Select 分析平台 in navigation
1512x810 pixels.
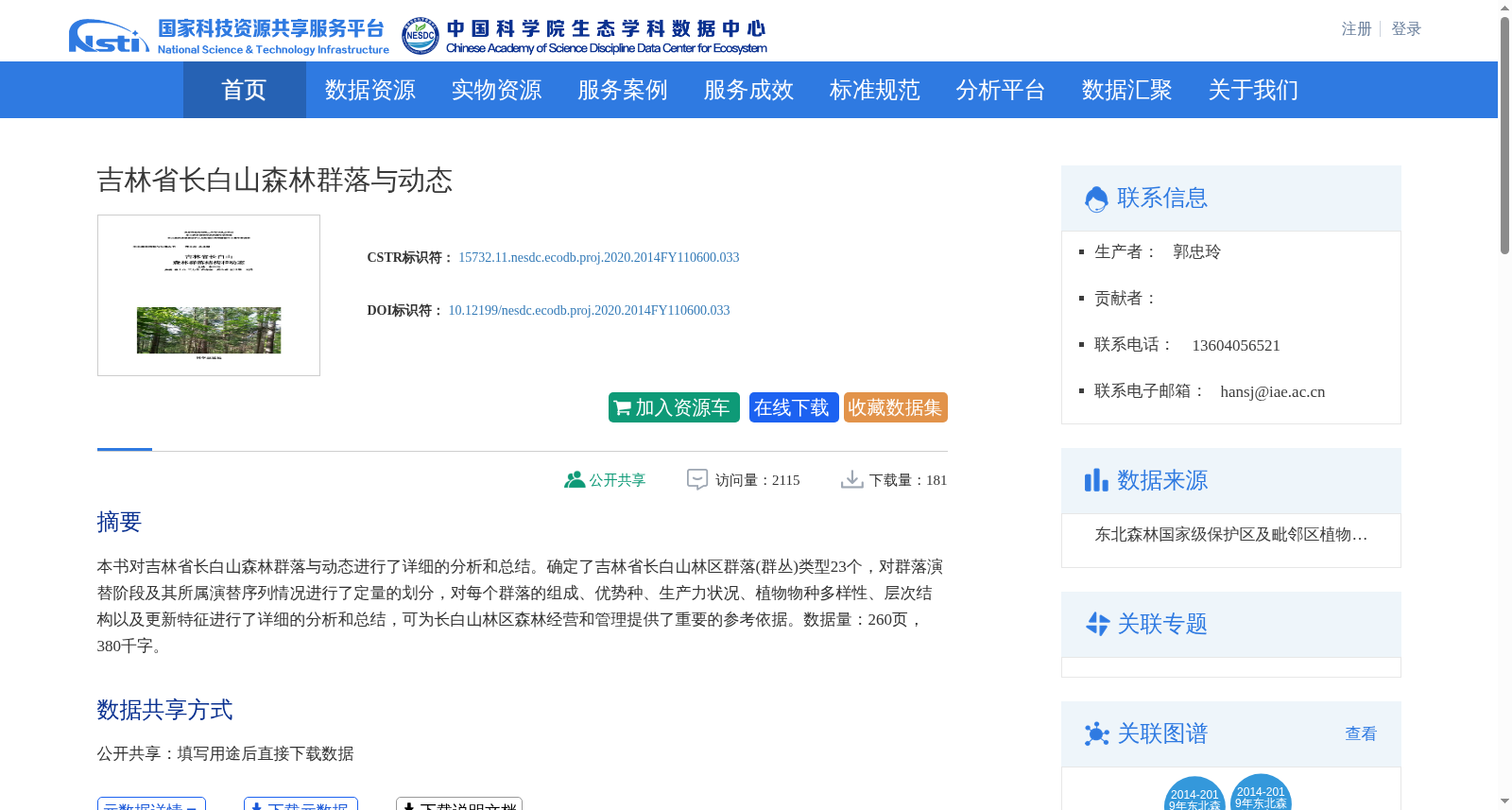[x=1001, y=90]
